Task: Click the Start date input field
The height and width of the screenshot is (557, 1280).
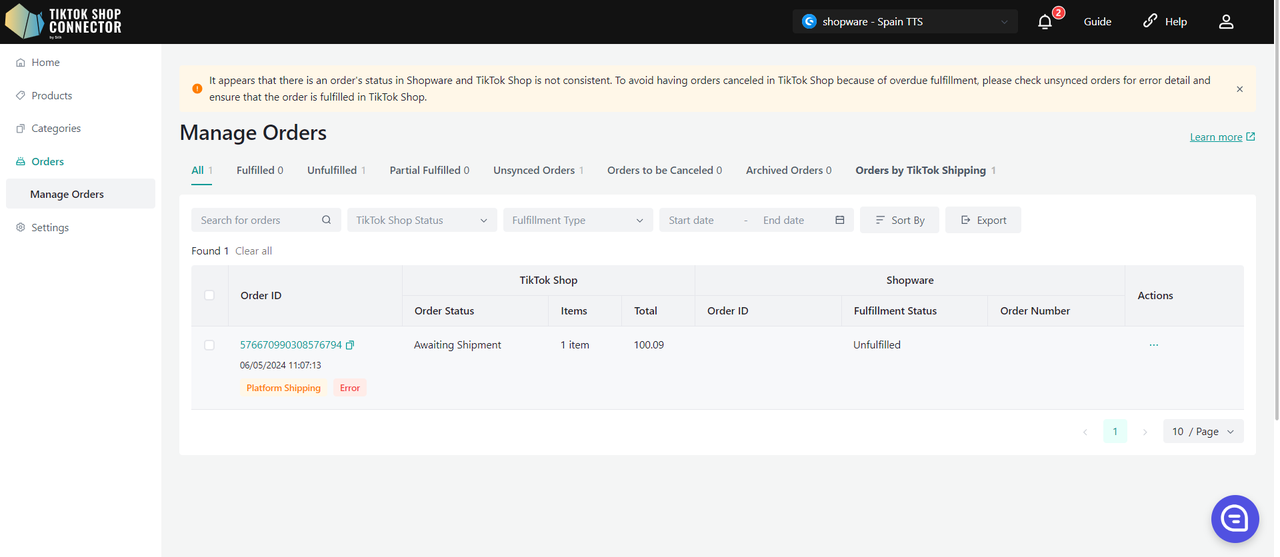Action: (699, 220)
